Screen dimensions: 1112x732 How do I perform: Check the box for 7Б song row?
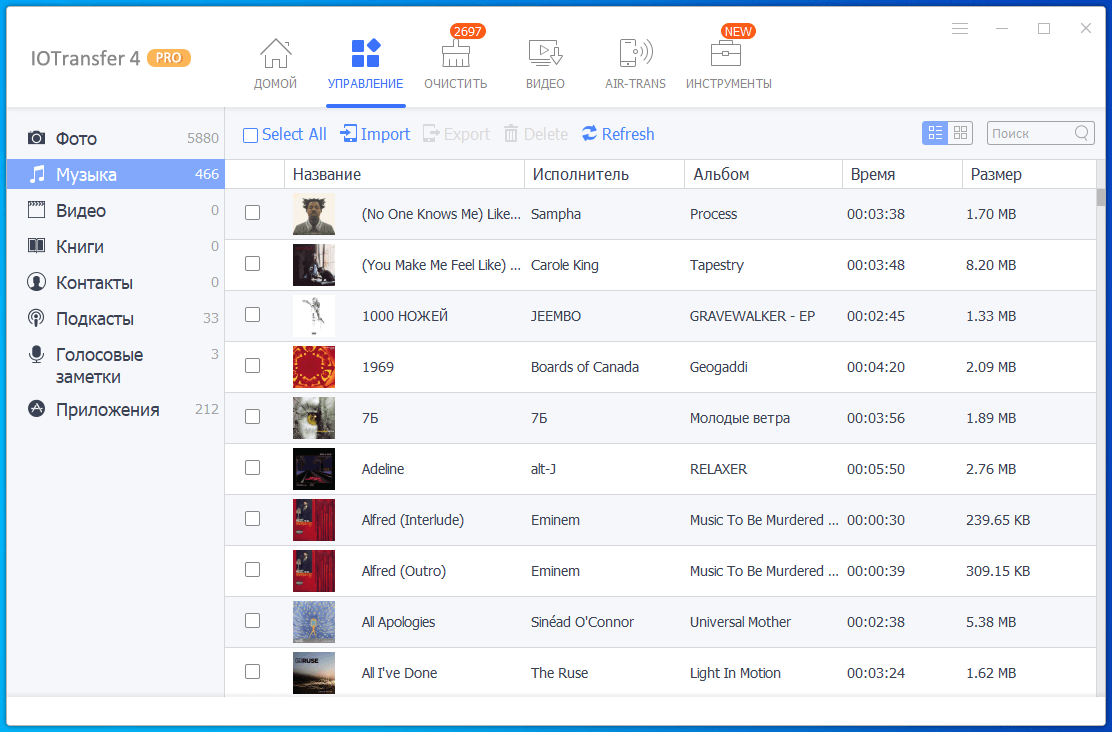click(252, 417)
